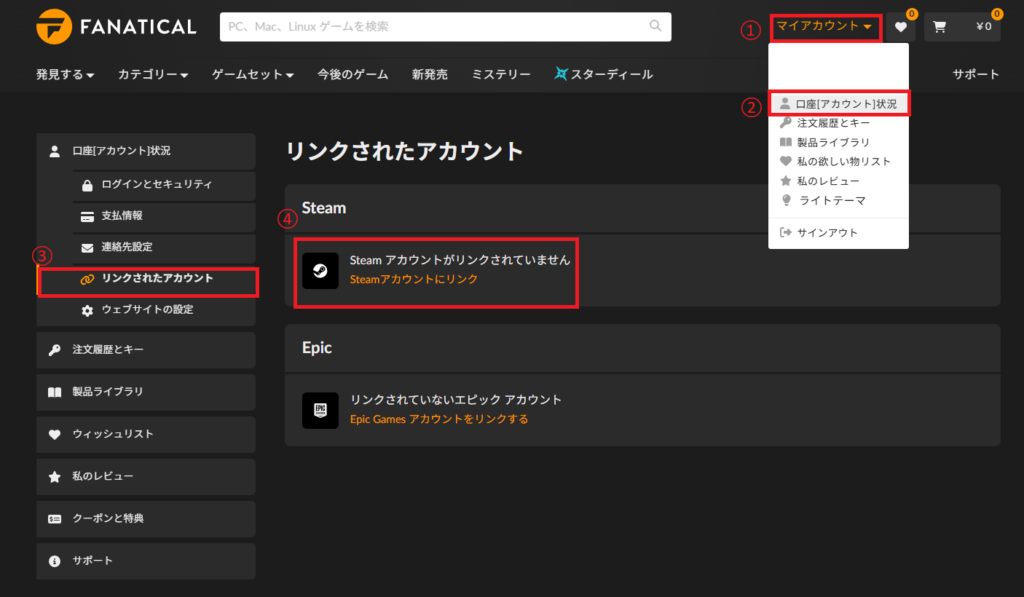Click the Steam logo icon
This screenshot has width=1024, height=597.
point(320,270)
